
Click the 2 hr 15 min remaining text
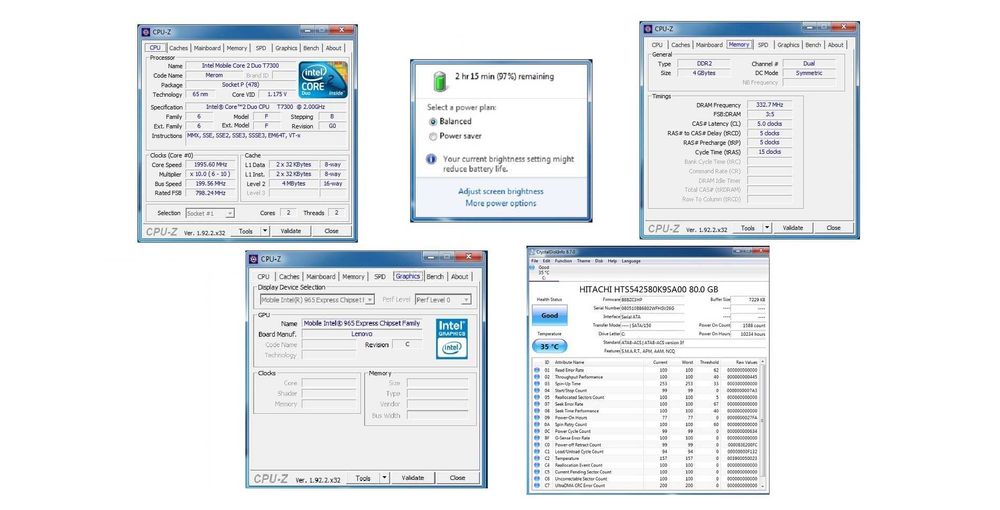pos(504,76)
